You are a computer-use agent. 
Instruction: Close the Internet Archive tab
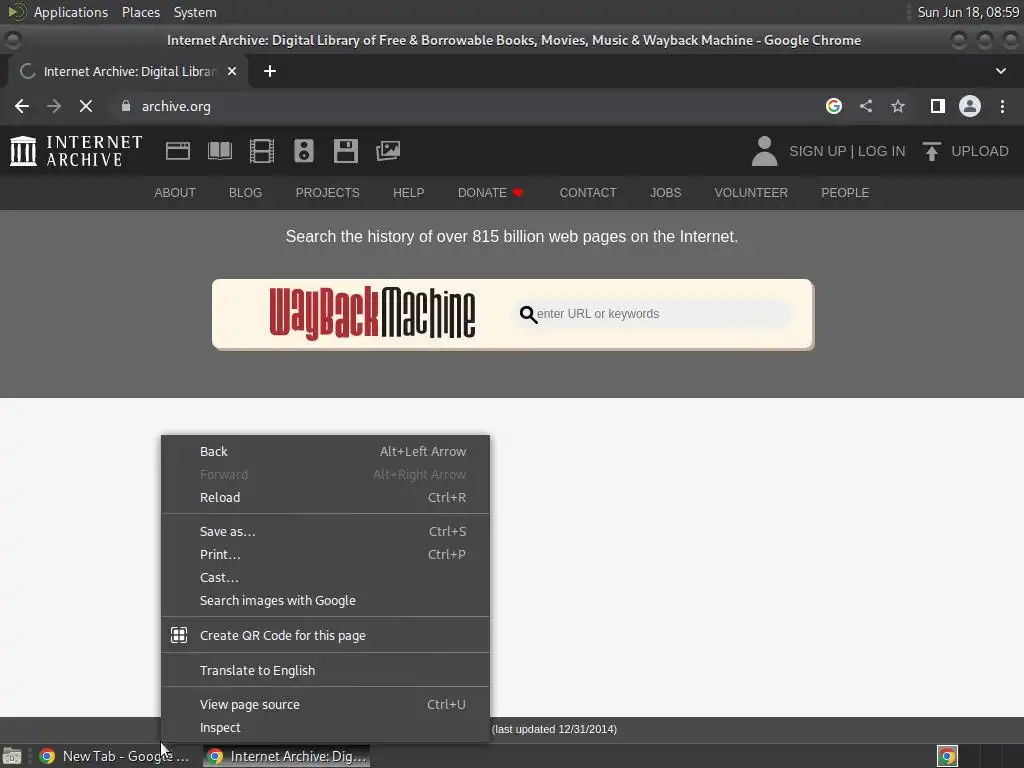pos(232,71)
